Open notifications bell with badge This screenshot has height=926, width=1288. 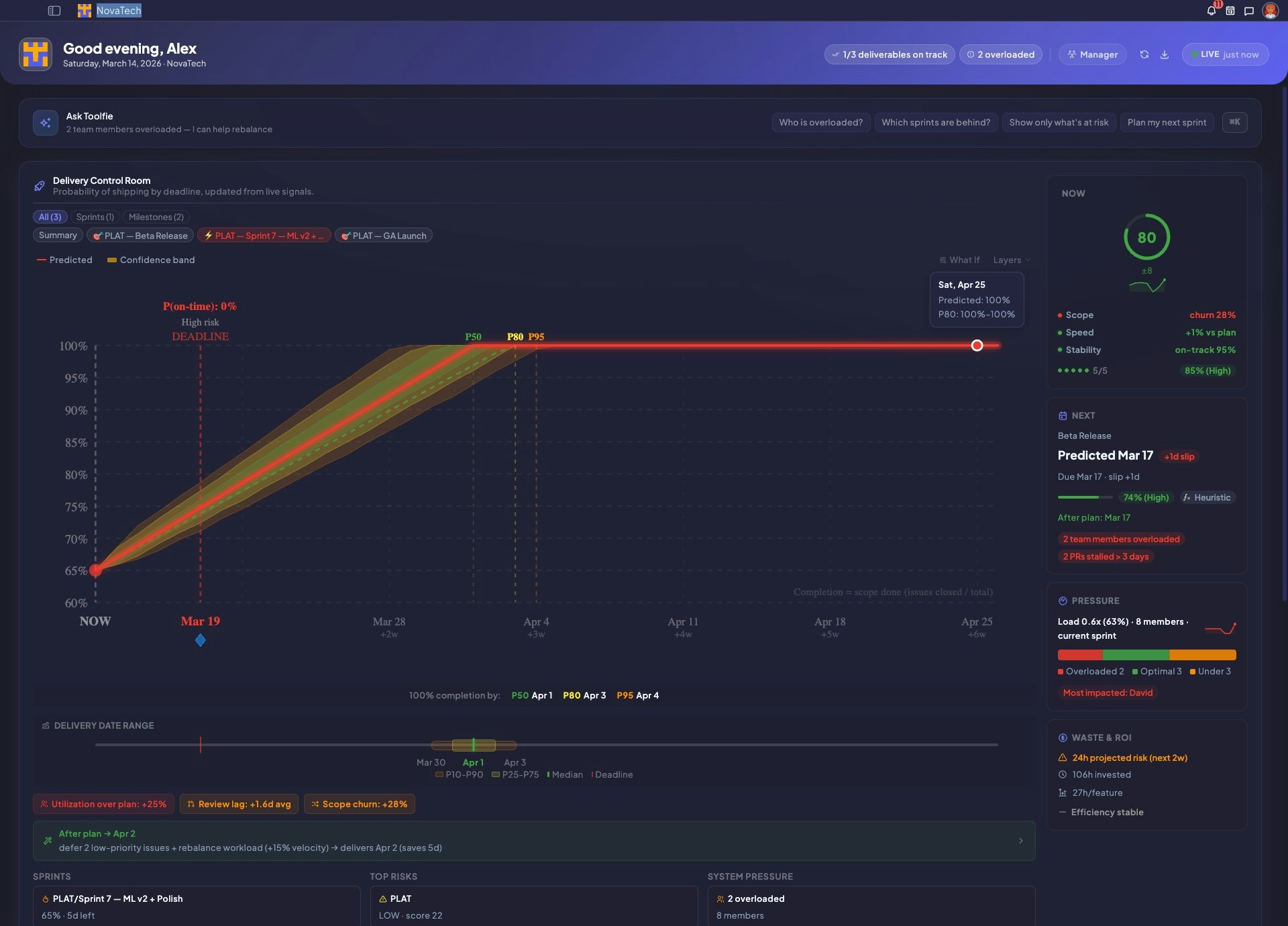pyautogui.click(x=1211, y=11)
